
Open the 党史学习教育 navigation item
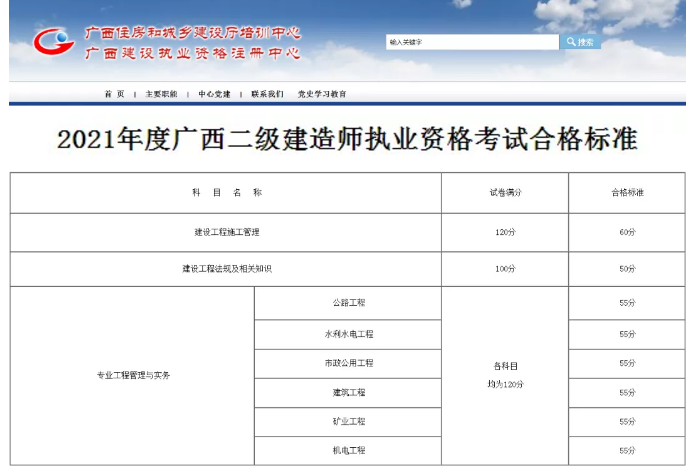click(x=322, y=94)
